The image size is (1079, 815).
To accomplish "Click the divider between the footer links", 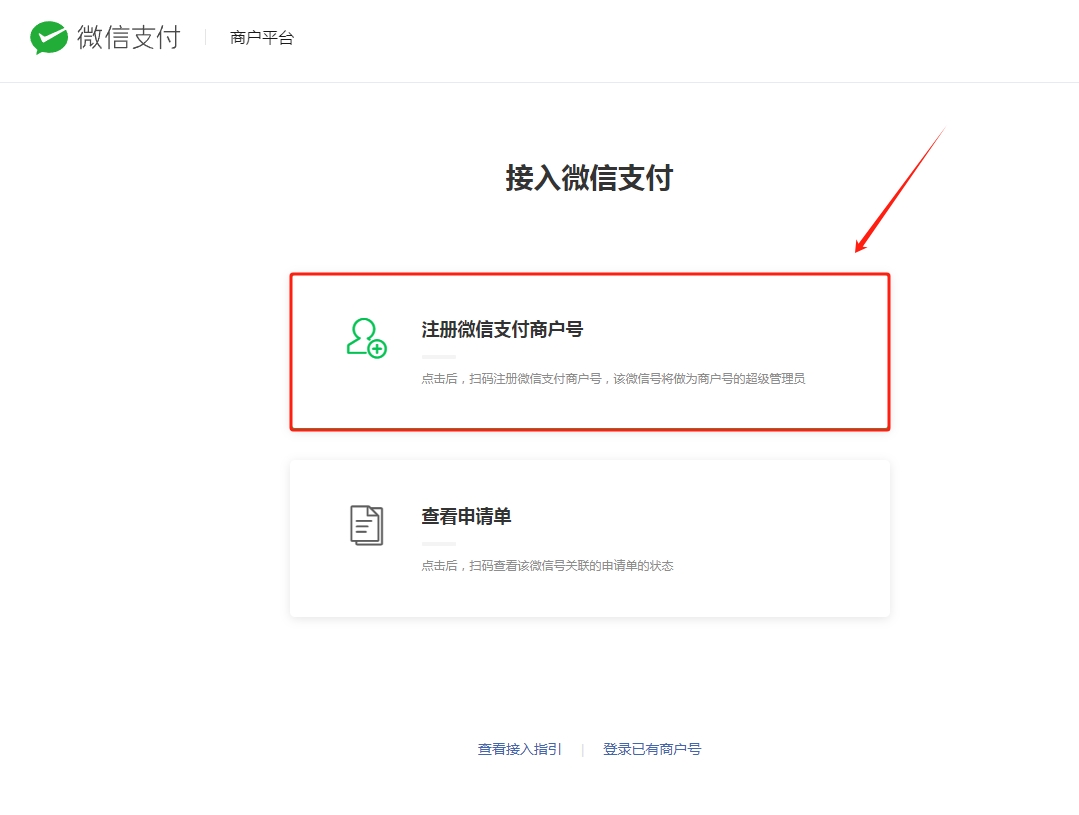I will pyautogui.click(x=582, y=750).
